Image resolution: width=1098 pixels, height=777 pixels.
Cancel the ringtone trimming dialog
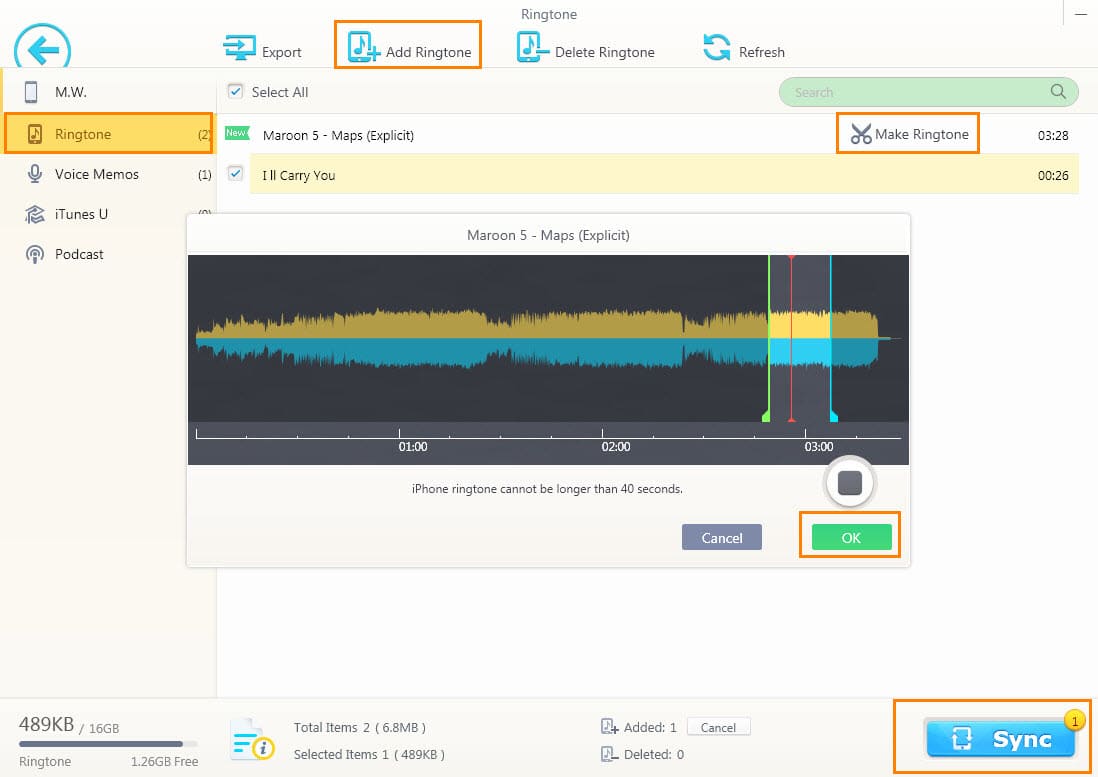point(721,538)
